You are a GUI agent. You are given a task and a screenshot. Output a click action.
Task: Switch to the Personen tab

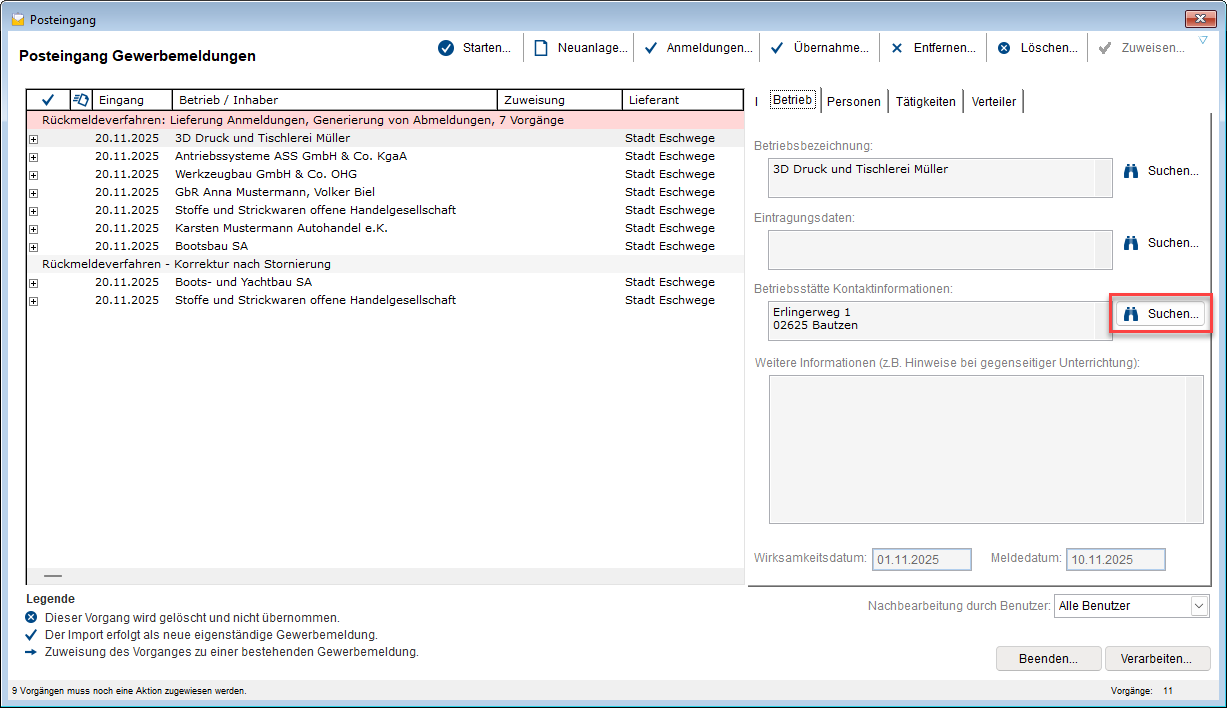(854, 101)
